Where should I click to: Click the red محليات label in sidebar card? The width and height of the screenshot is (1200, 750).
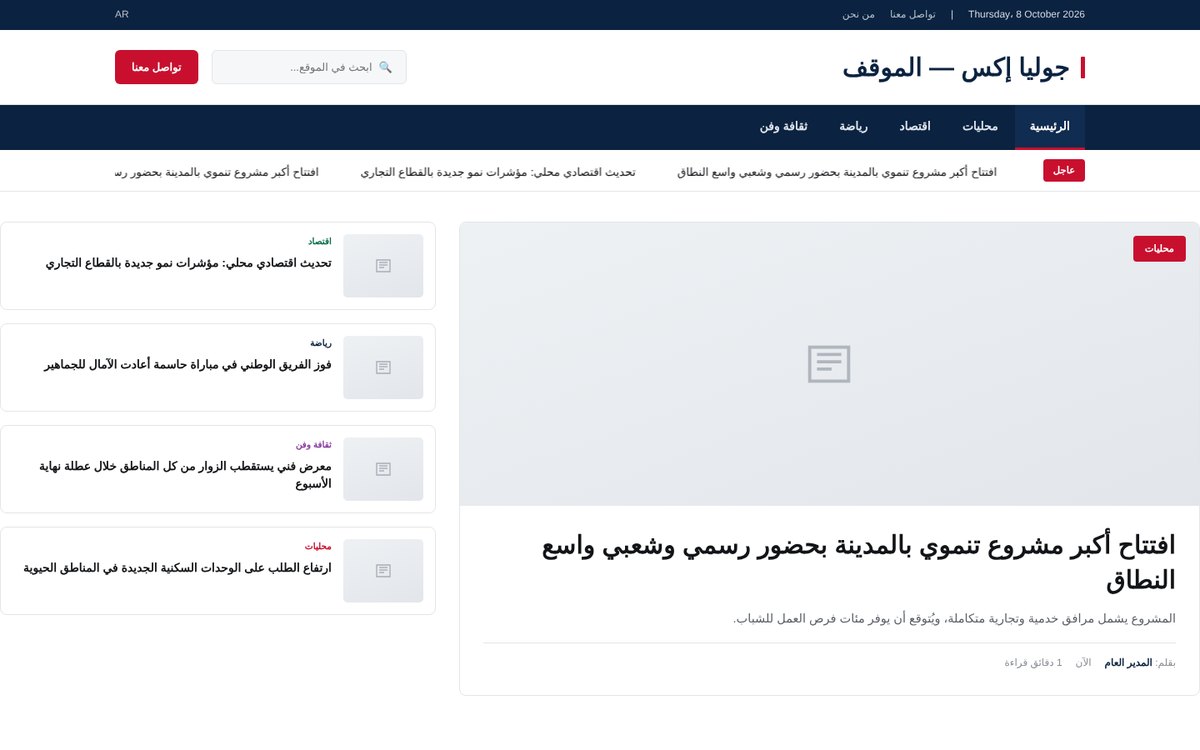(318, 547)
